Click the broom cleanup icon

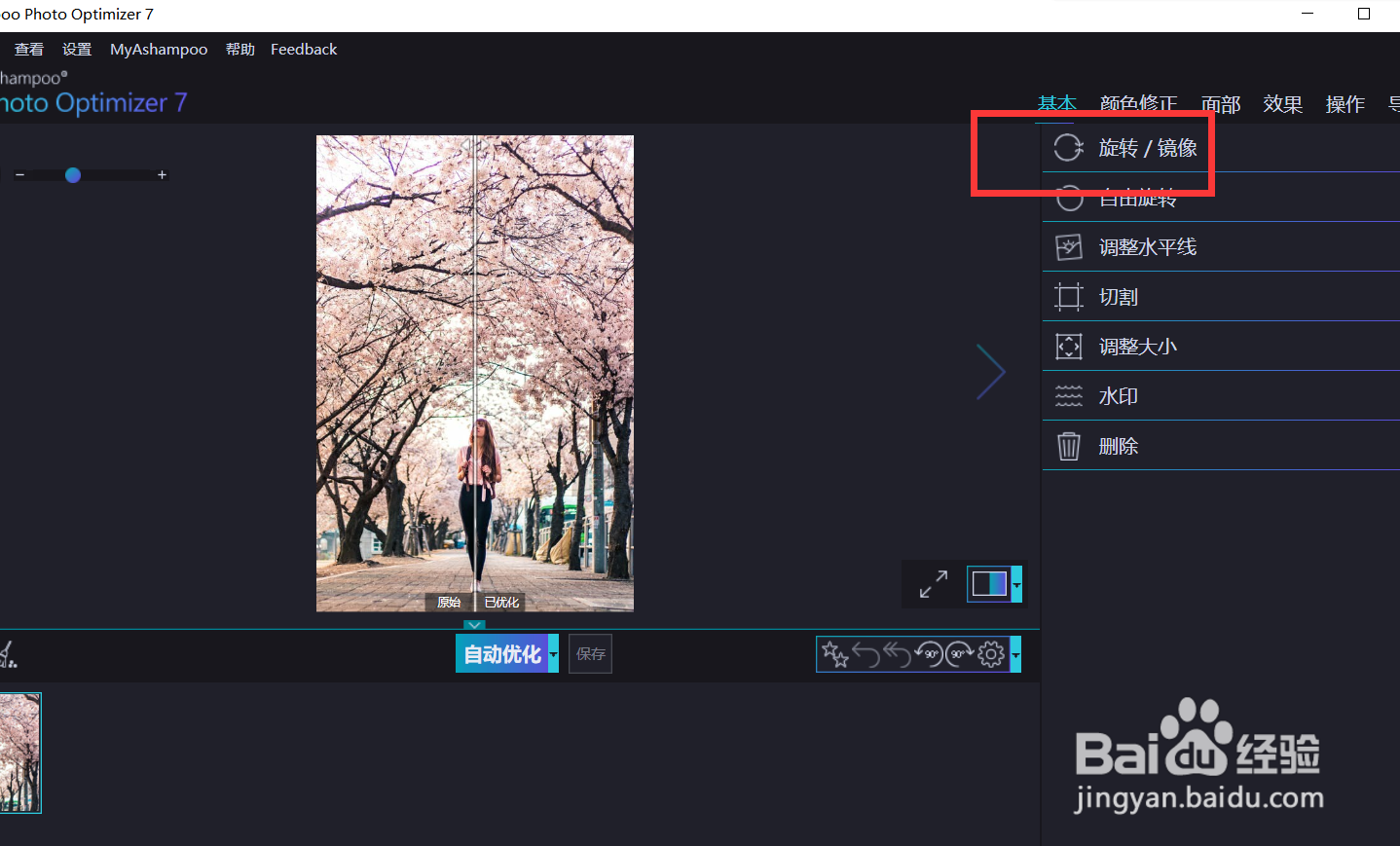(7, 654)
